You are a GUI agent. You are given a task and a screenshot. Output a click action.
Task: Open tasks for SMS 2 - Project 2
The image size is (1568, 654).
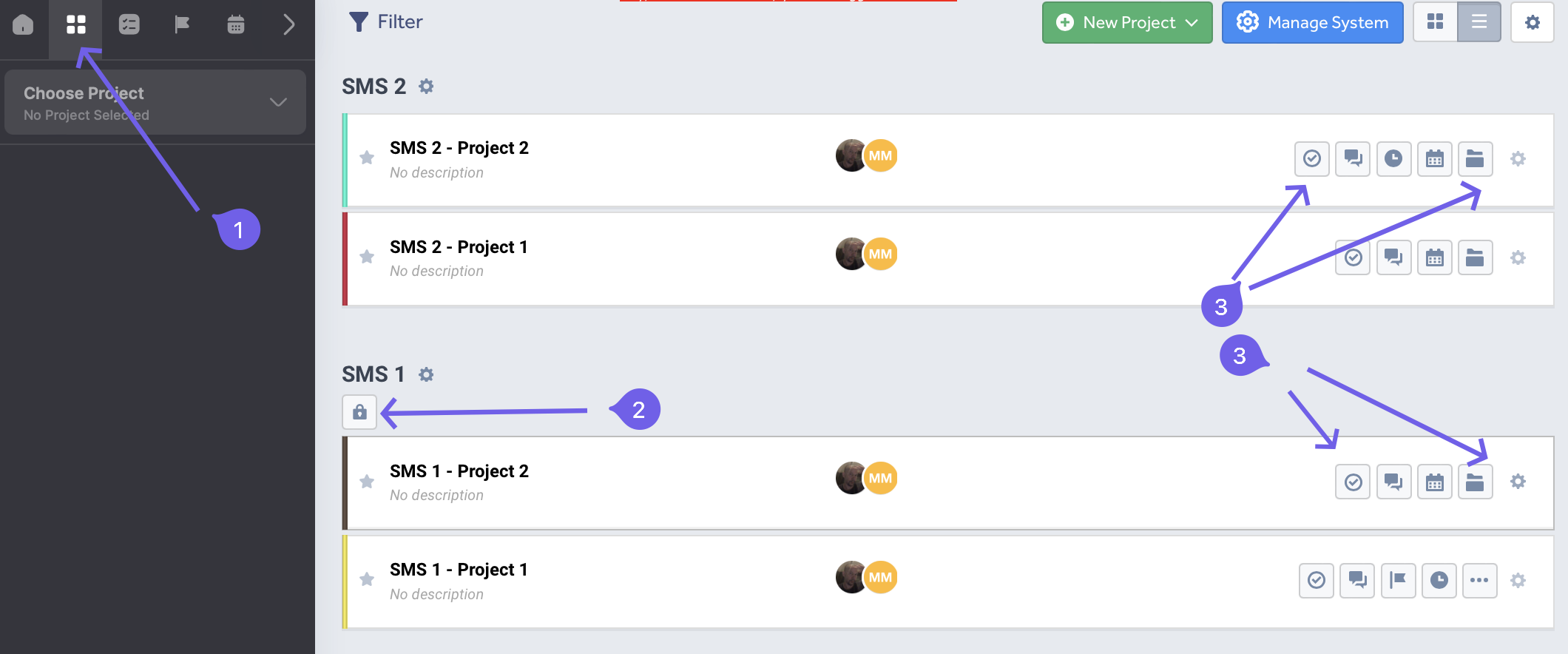[x=1311, y=158]
